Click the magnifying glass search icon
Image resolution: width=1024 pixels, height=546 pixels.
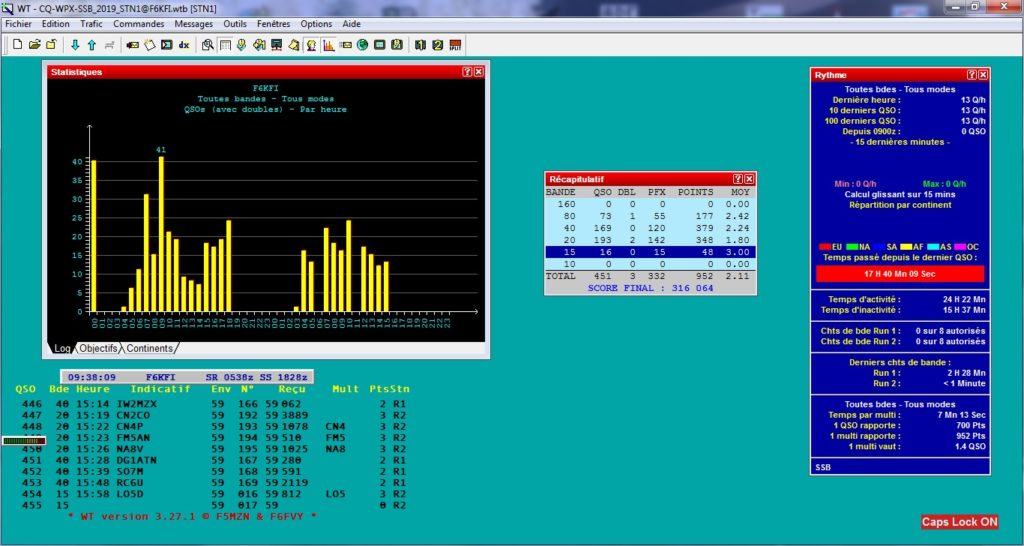(x=208, y=44)
